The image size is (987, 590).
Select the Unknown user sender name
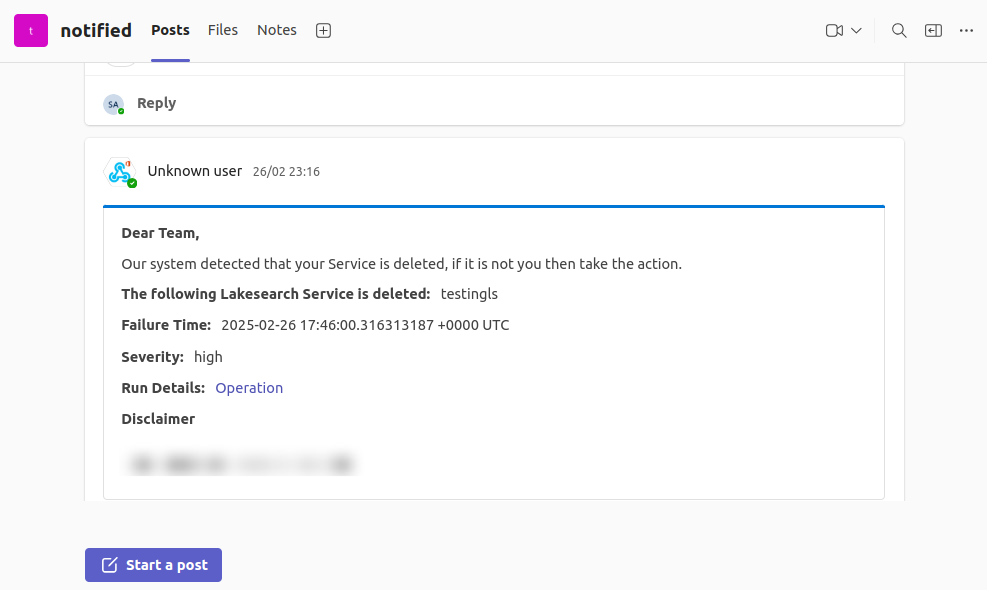(195, 171)
